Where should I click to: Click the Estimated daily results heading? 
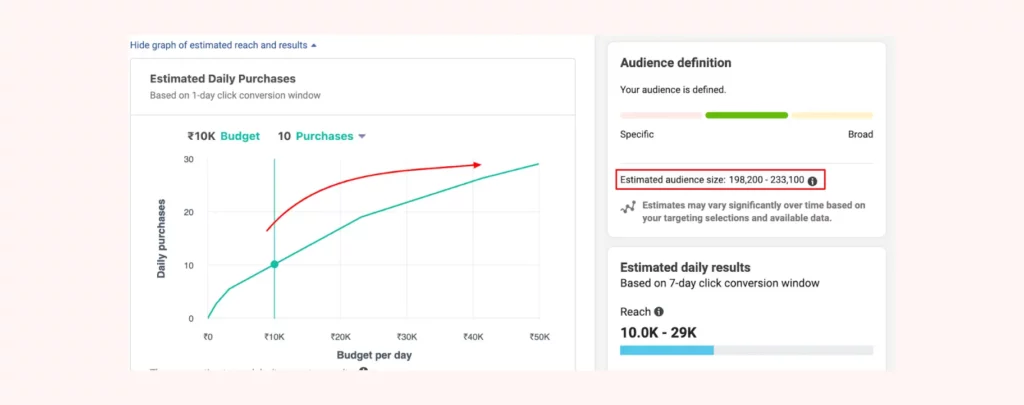[685, 267]
